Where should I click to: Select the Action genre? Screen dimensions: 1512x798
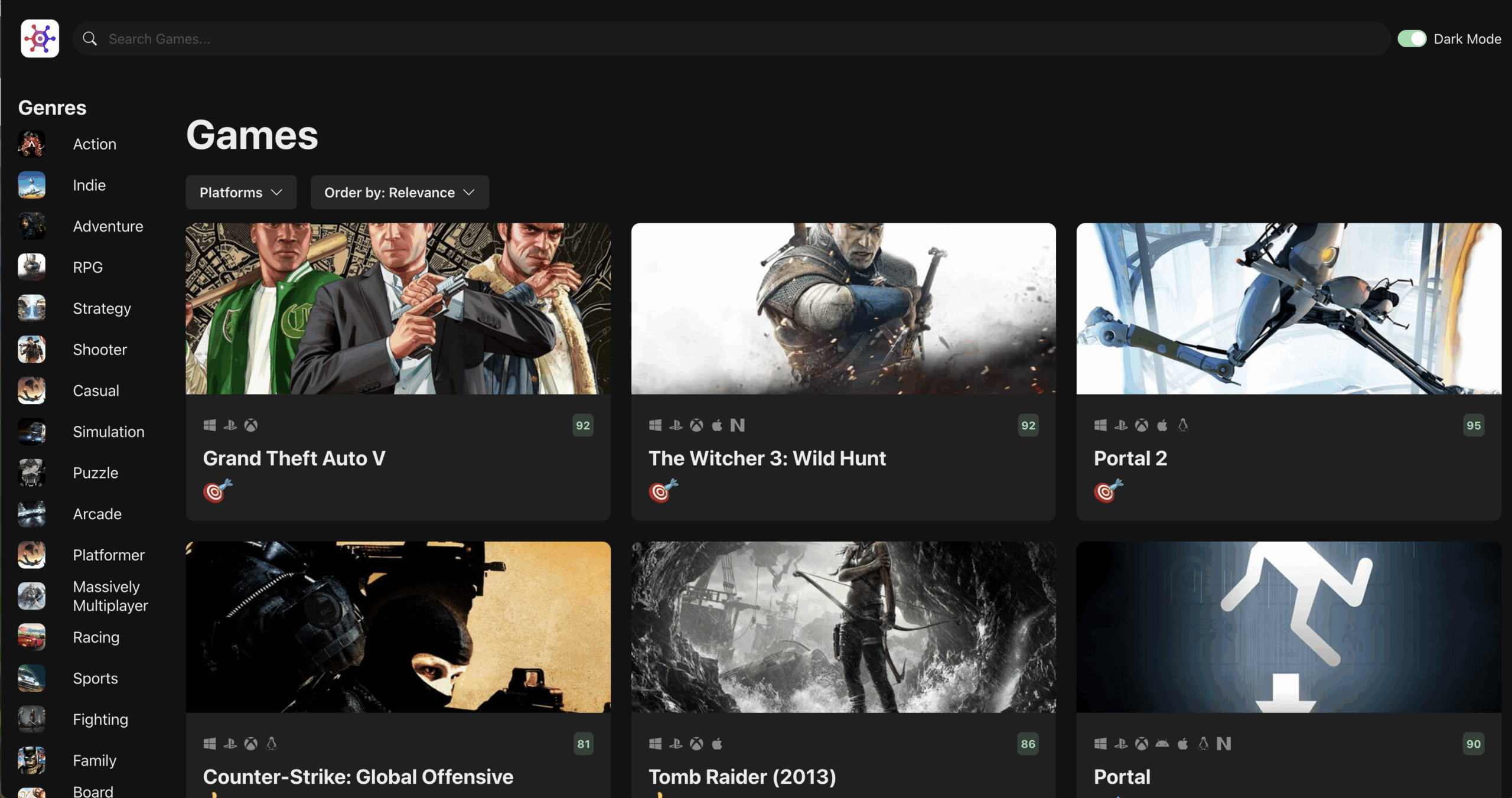click(94, 144)
